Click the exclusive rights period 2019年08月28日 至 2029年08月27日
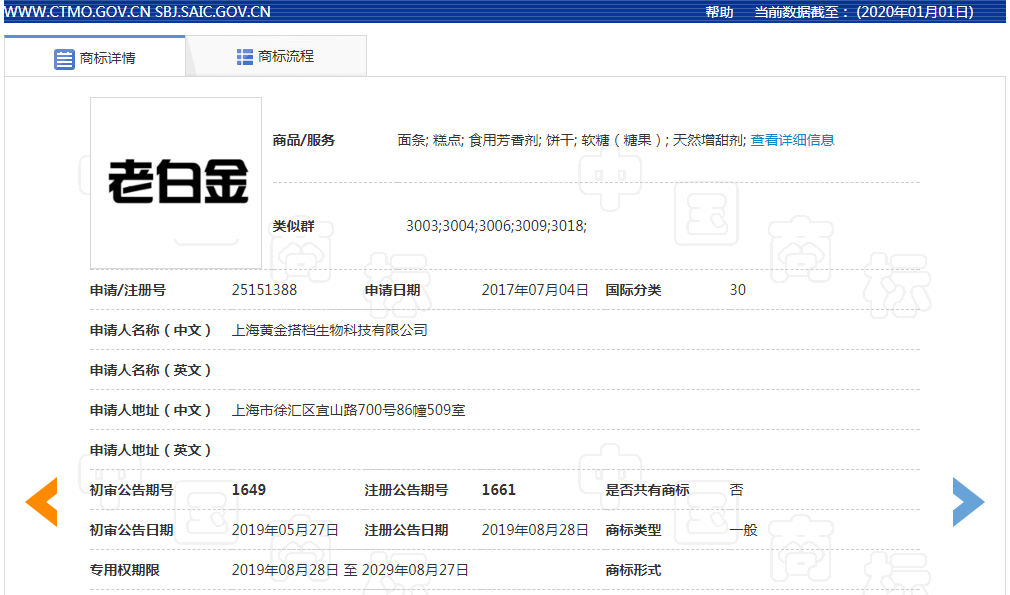Screen dimensions: 1010x595 click(350, 570)
